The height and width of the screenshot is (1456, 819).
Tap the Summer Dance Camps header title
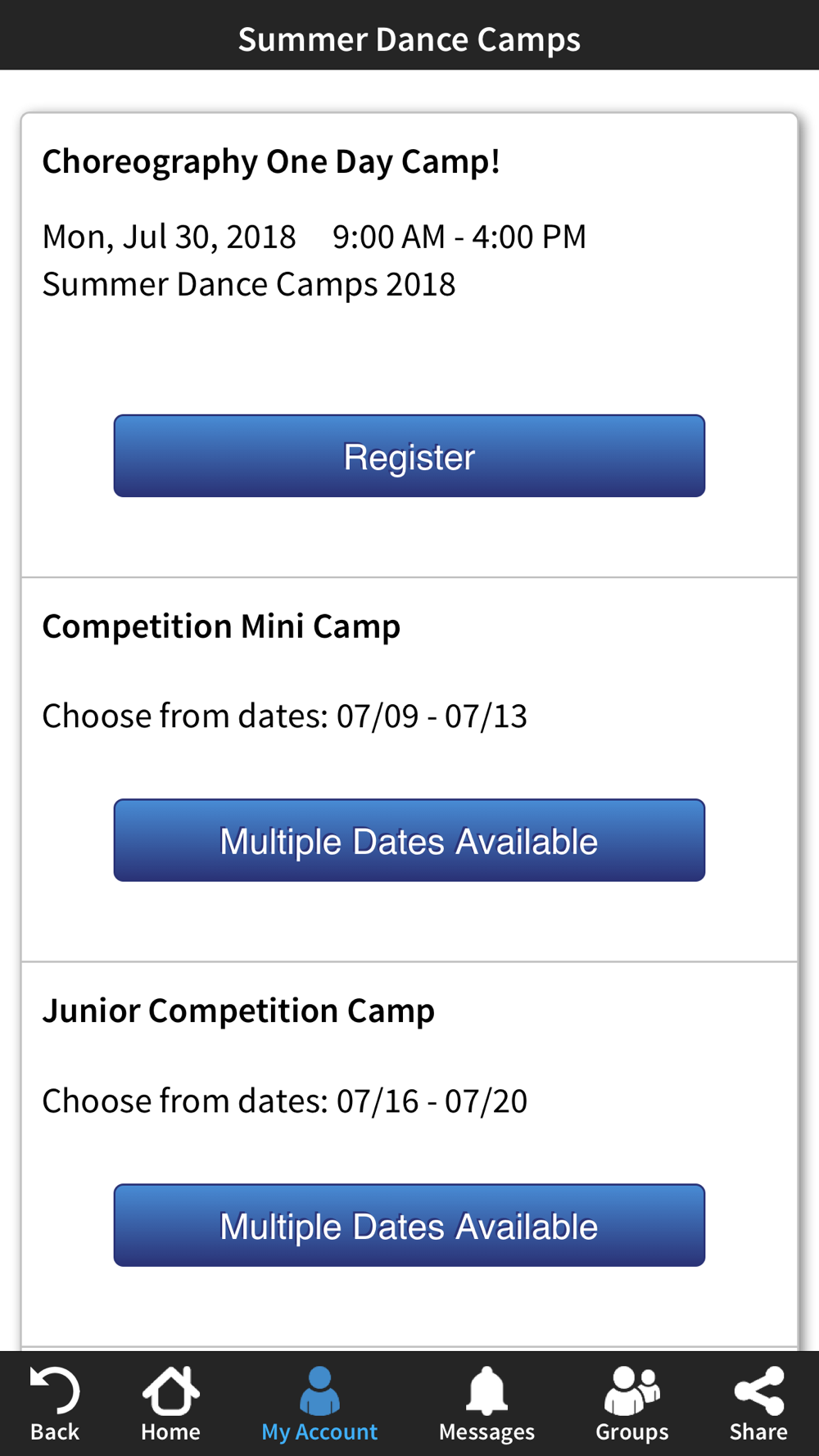[x=409, y=39]
